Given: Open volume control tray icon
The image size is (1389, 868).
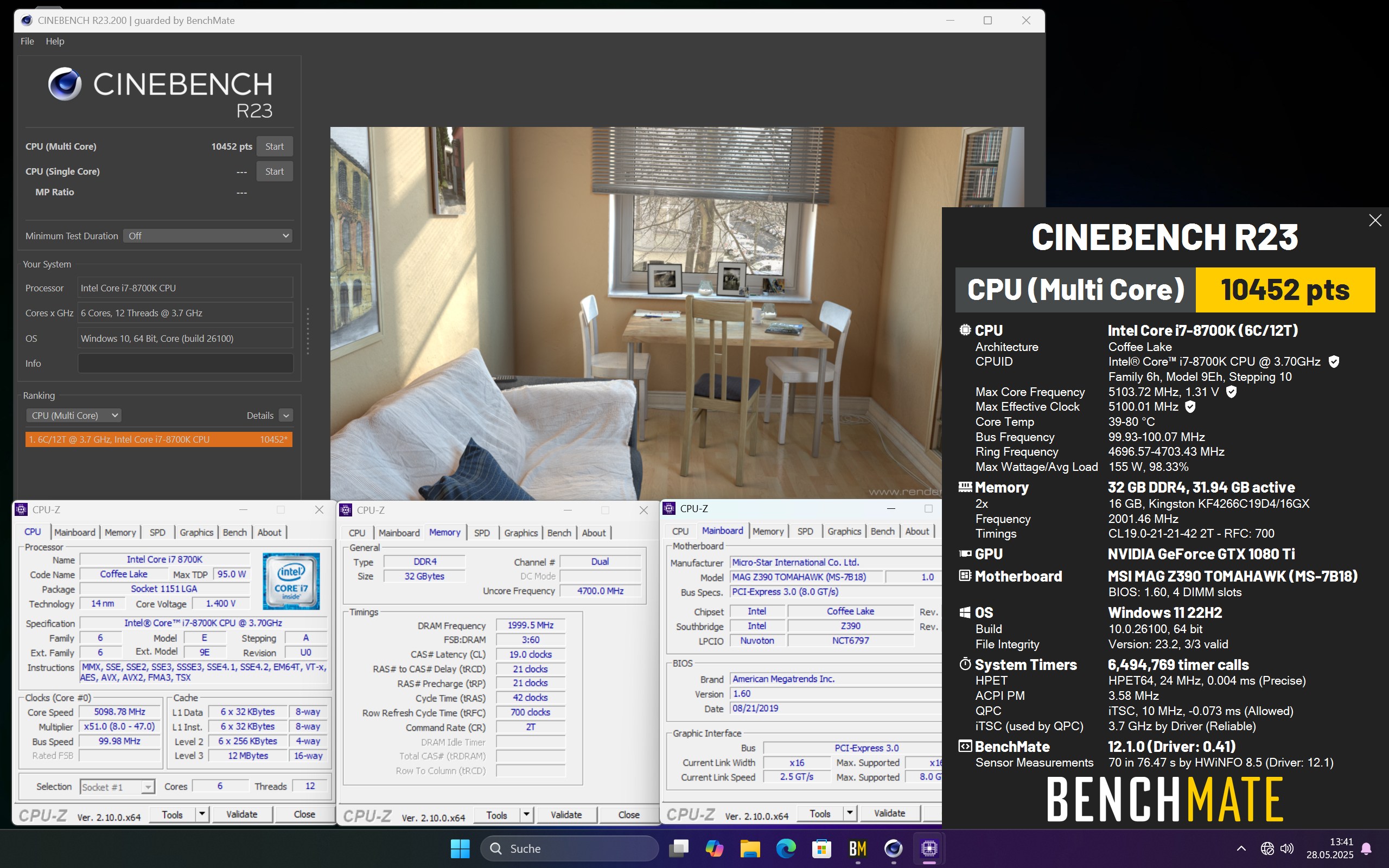Looking at the screenshot, I should click(1288, 848).
